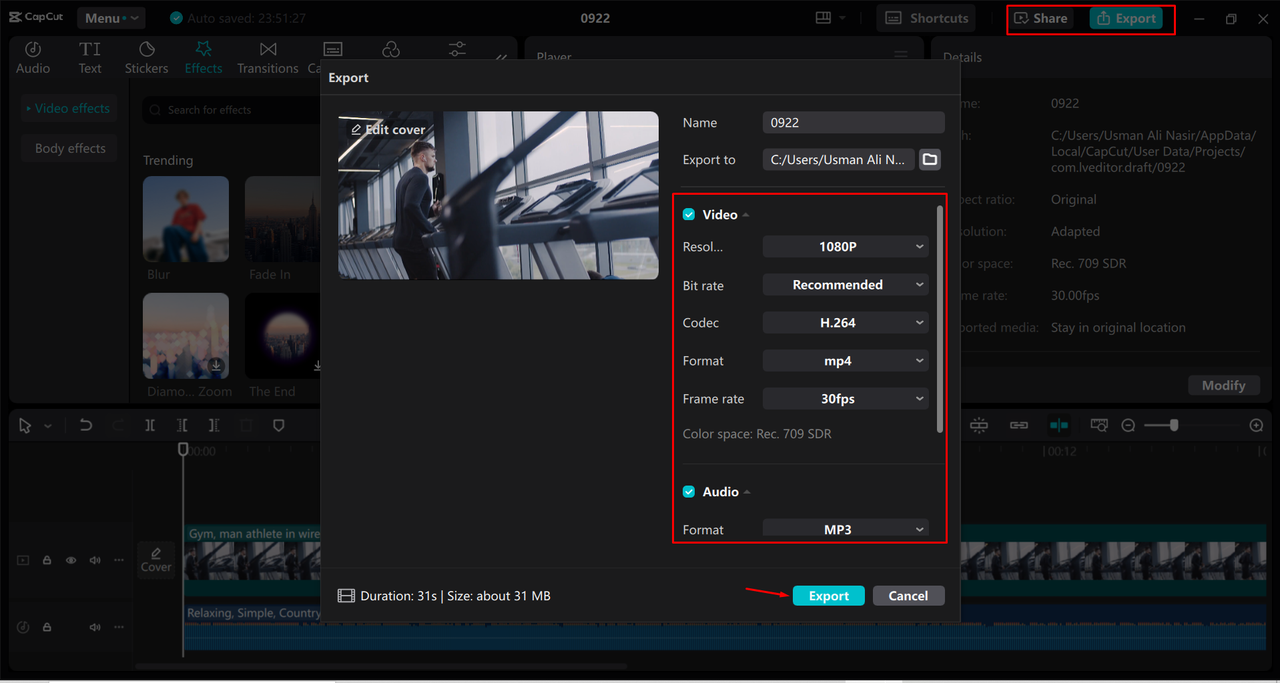Screen dimensions: 1280x683
Task: Lock the audio track
Action: pos(47,627)
